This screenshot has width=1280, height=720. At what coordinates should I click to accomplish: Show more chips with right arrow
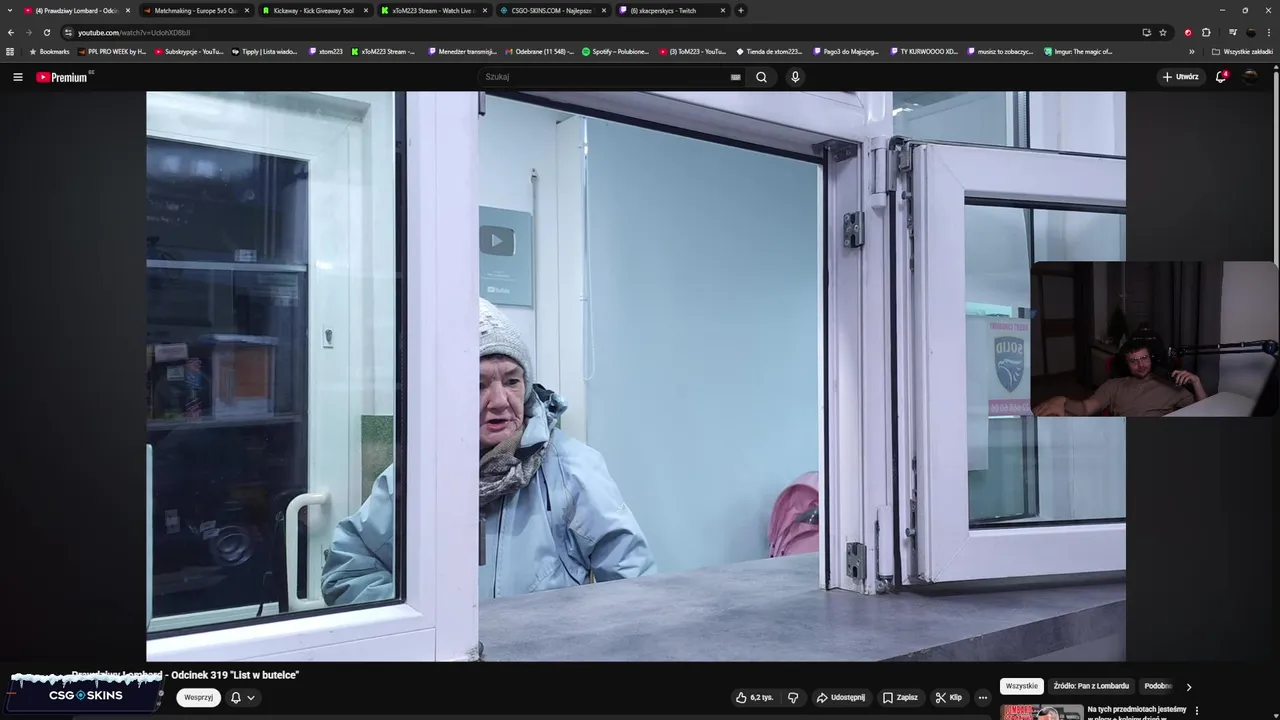[x=1188, y=687]
